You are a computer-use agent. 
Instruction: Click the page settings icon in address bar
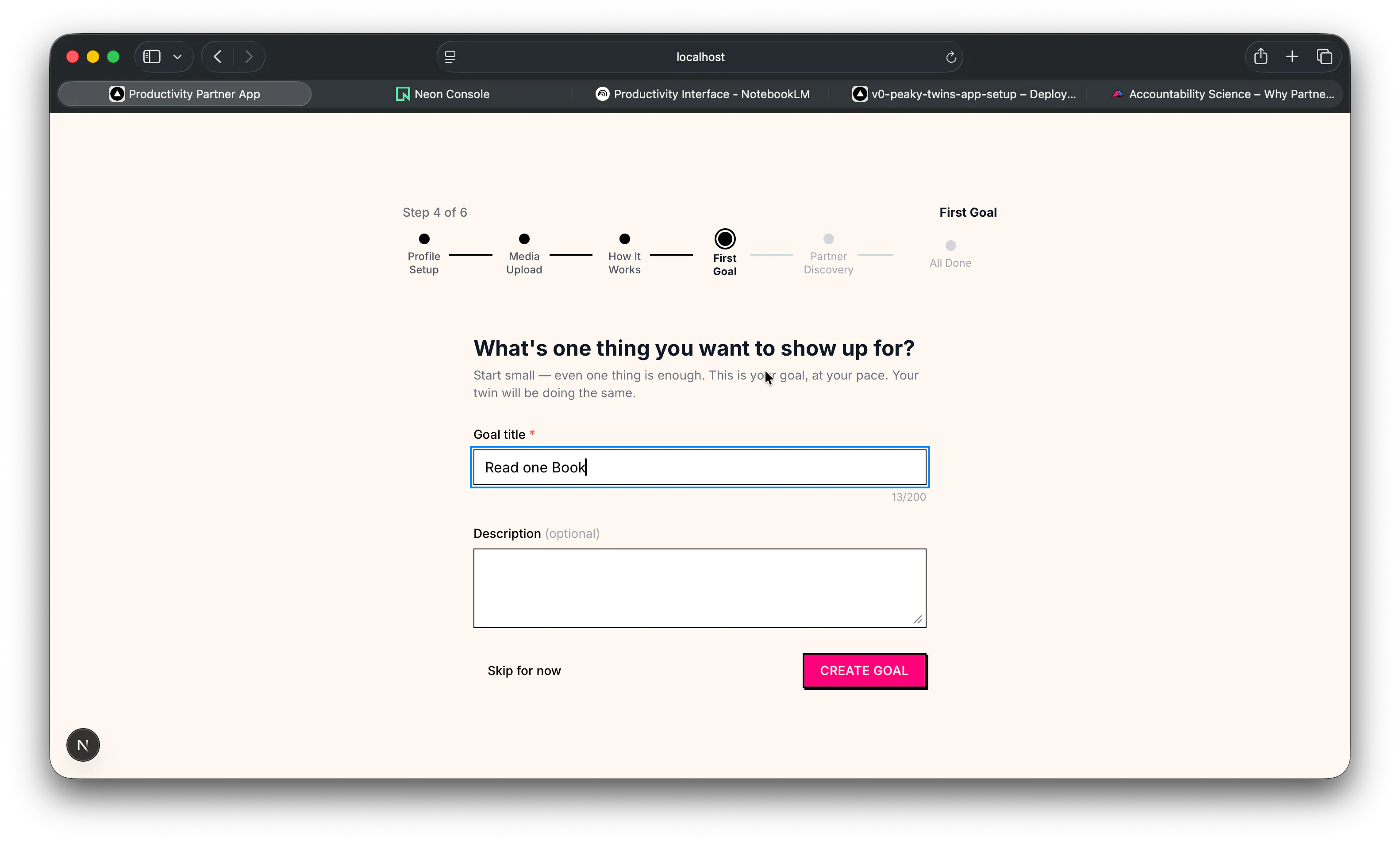(x=450, y=57)
